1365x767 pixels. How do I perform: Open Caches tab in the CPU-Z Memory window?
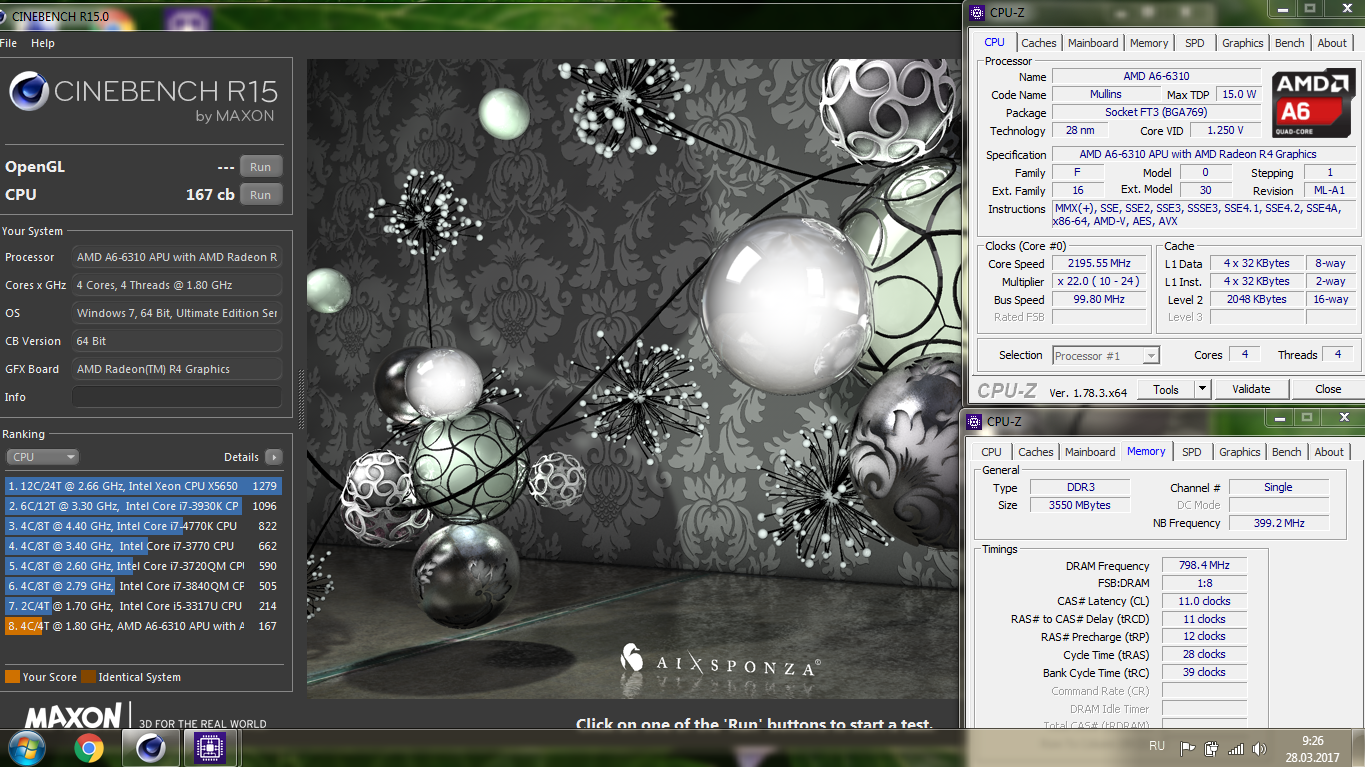coord(1035,452)
